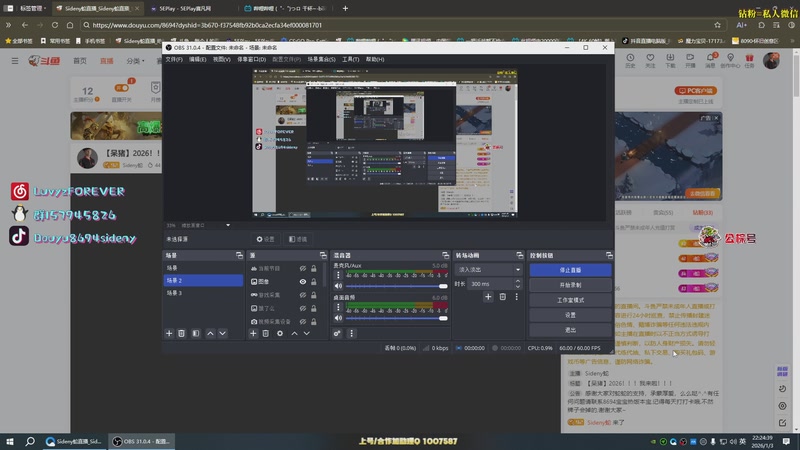Viewport: 800px width, 450px height.
Task: Open source properties gear in Sources panel
Action: (280, 333)
